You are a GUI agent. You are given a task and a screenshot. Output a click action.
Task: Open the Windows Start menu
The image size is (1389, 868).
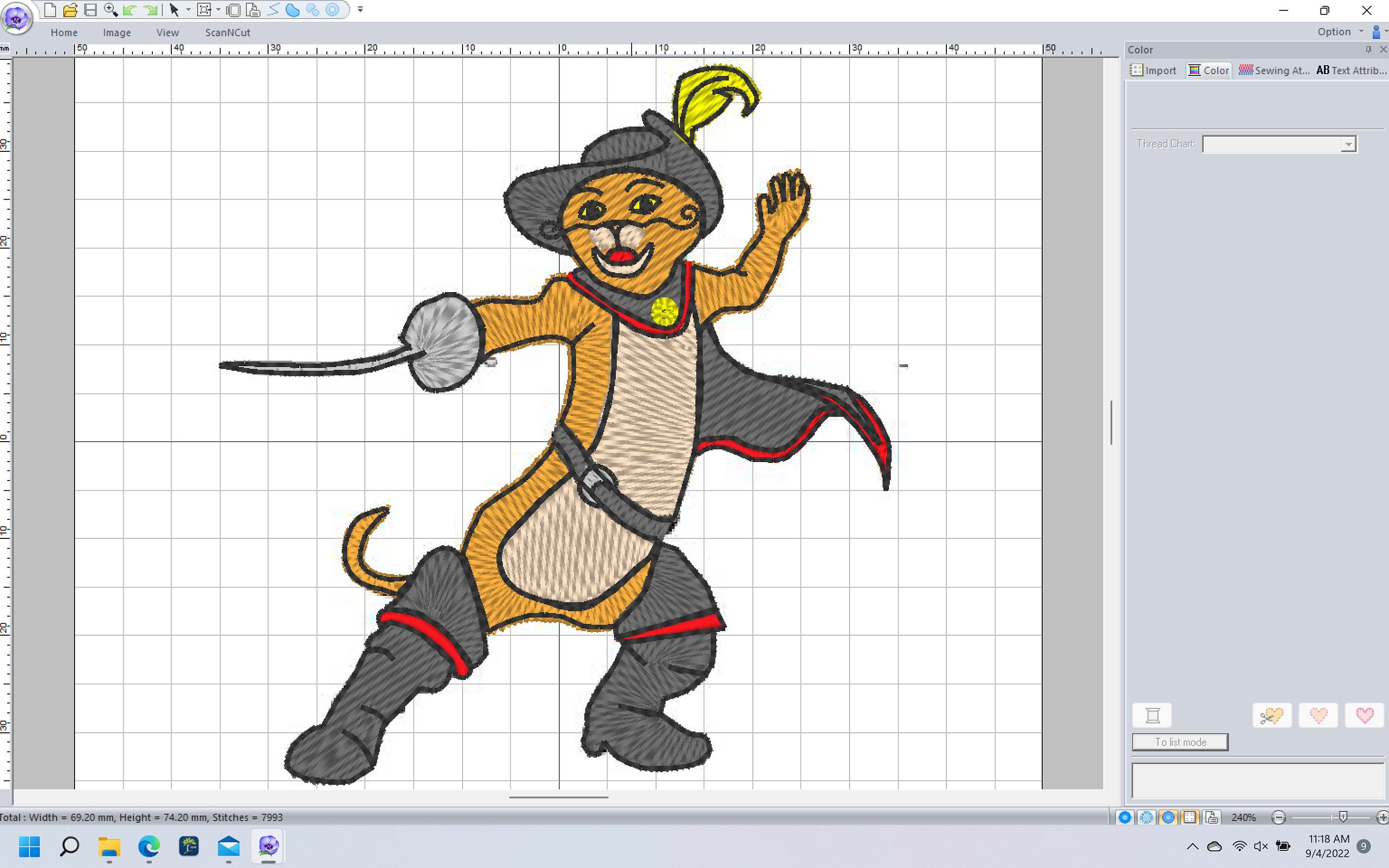[x=30, y=846]
